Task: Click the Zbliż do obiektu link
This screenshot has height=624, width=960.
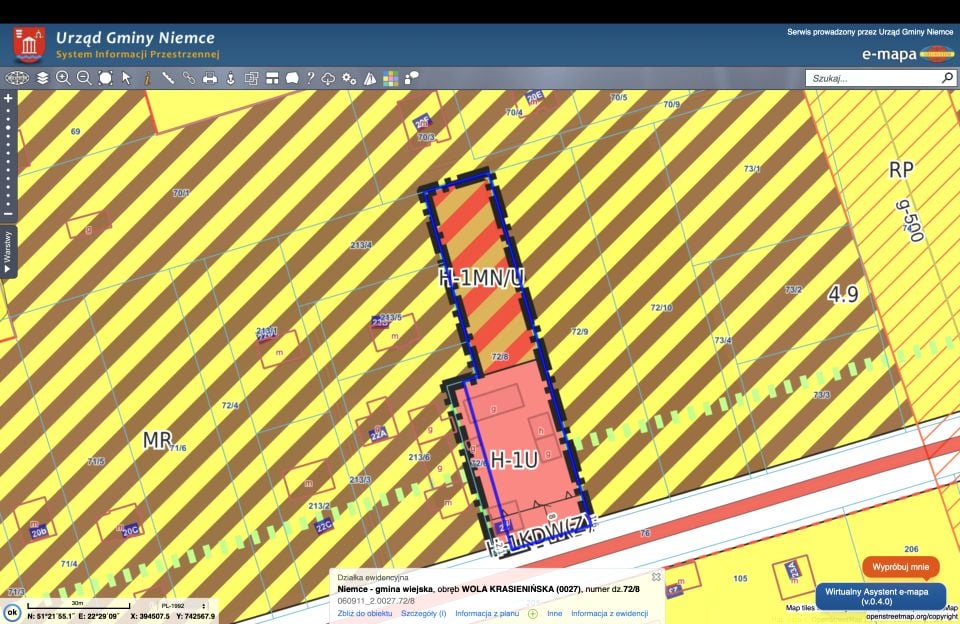Action: pyautogui.click(x=364, y=614)
